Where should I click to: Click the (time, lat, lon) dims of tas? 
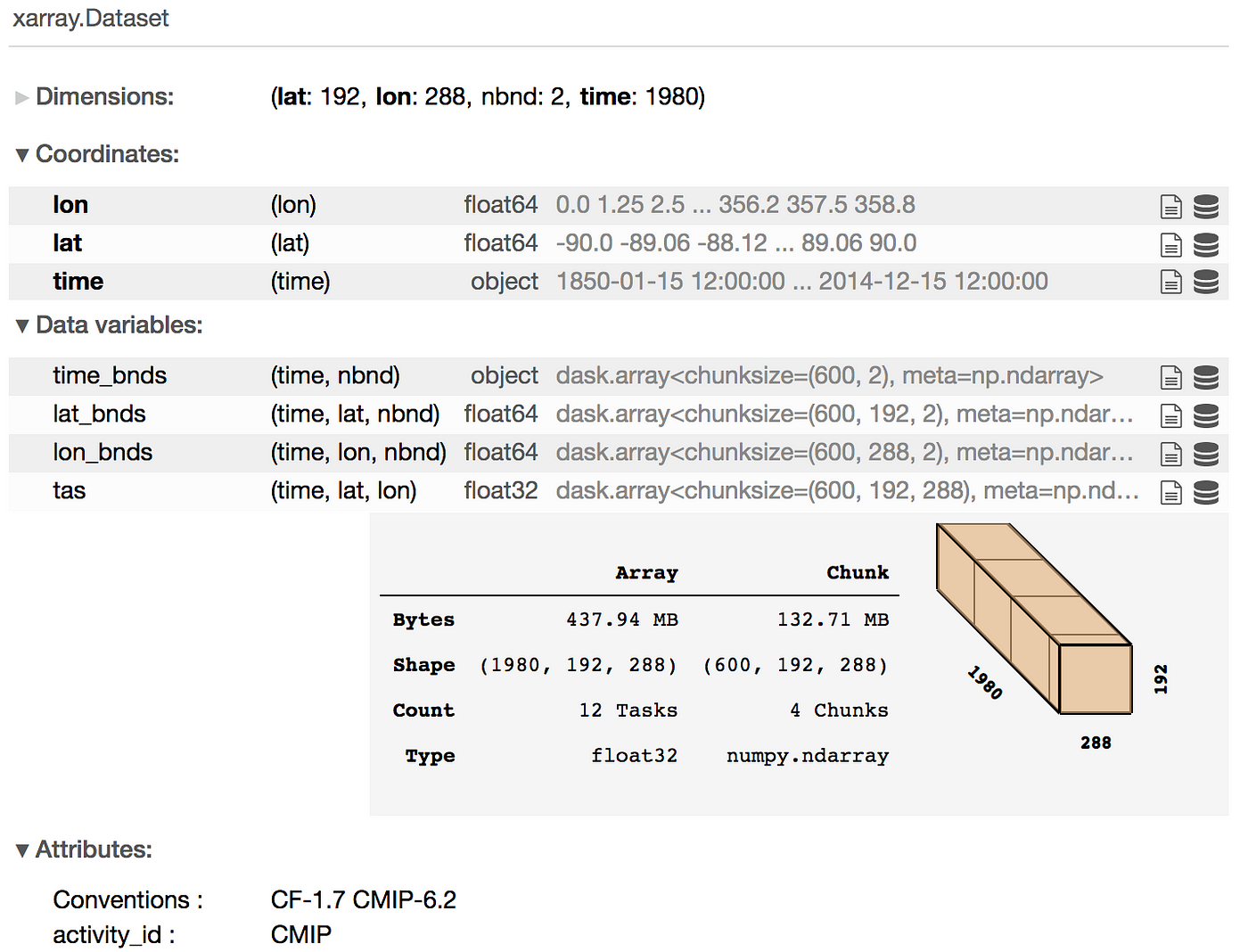click(x=343, y=491)
